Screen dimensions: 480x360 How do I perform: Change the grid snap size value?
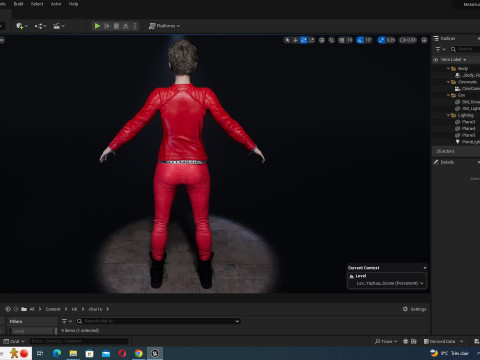349,40
